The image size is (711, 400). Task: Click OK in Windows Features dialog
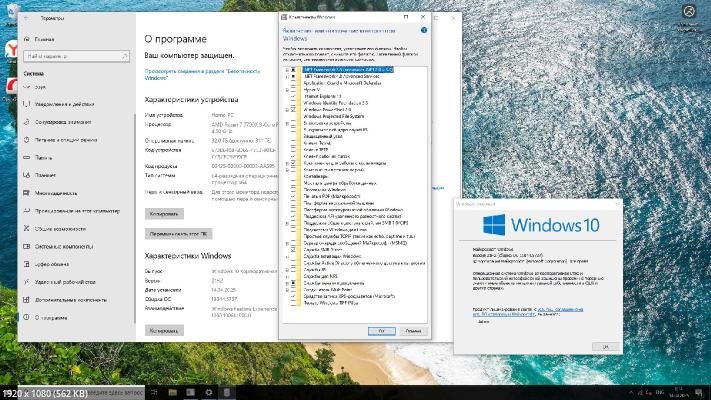381,331
